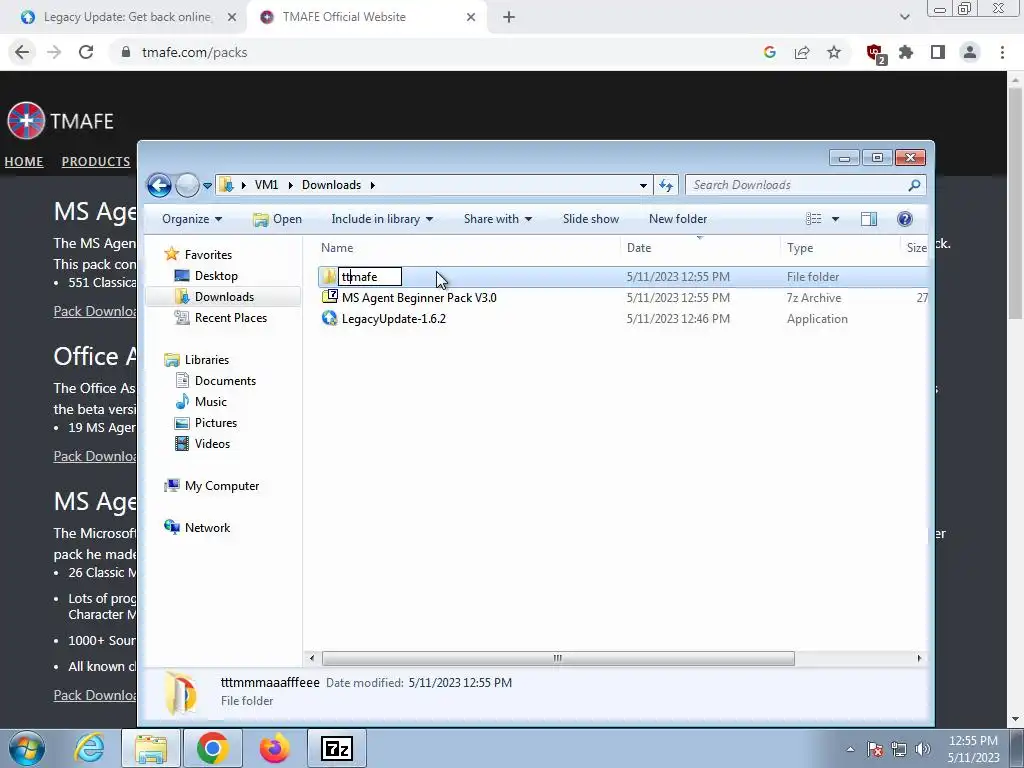This screenshot has width=1024, height=768.
Task: Select LegacyUpdate-1.6.2 application file
Action: [x=393, y=319]
